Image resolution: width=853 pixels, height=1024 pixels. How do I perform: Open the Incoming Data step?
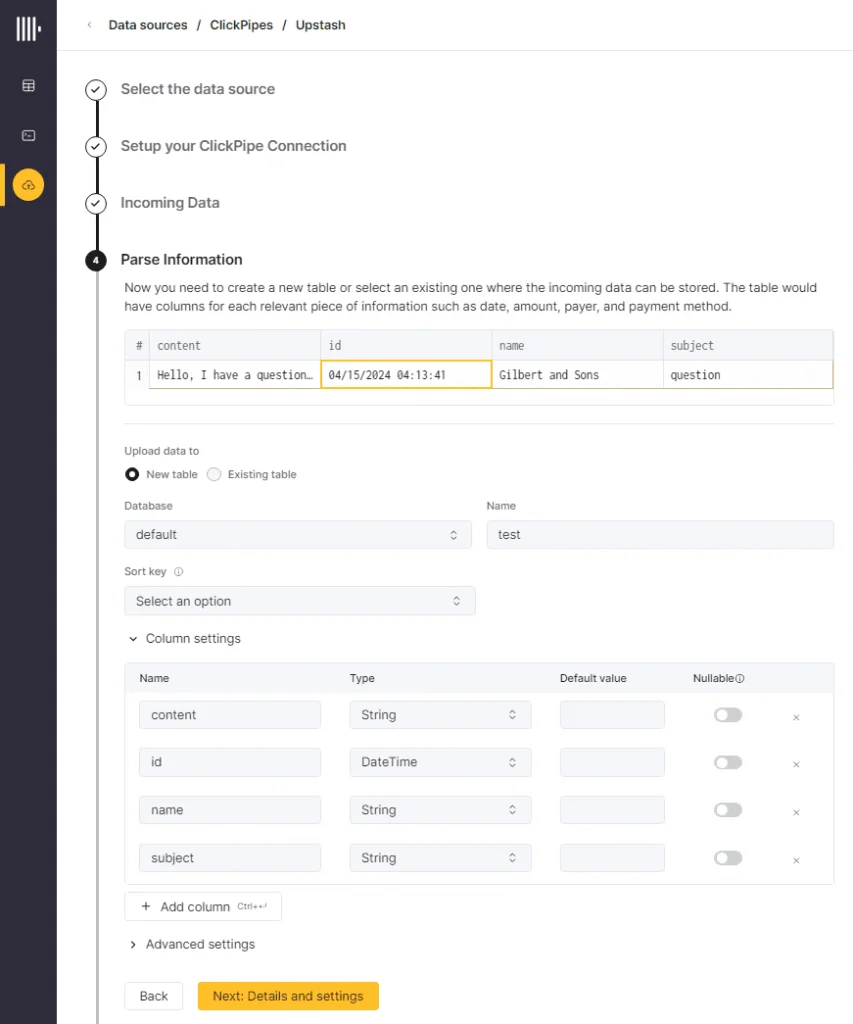click(170, 202)
